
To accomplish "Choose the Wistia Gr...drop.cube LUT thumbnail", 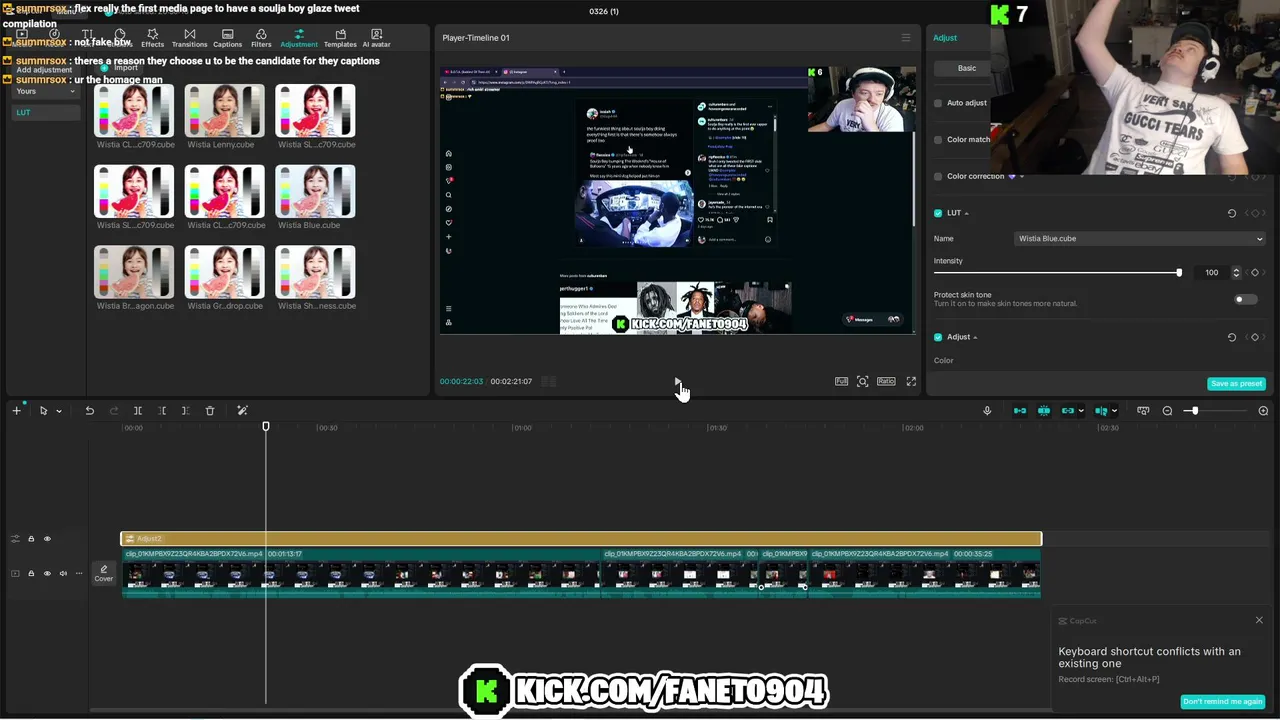I will tap(225, 272).
